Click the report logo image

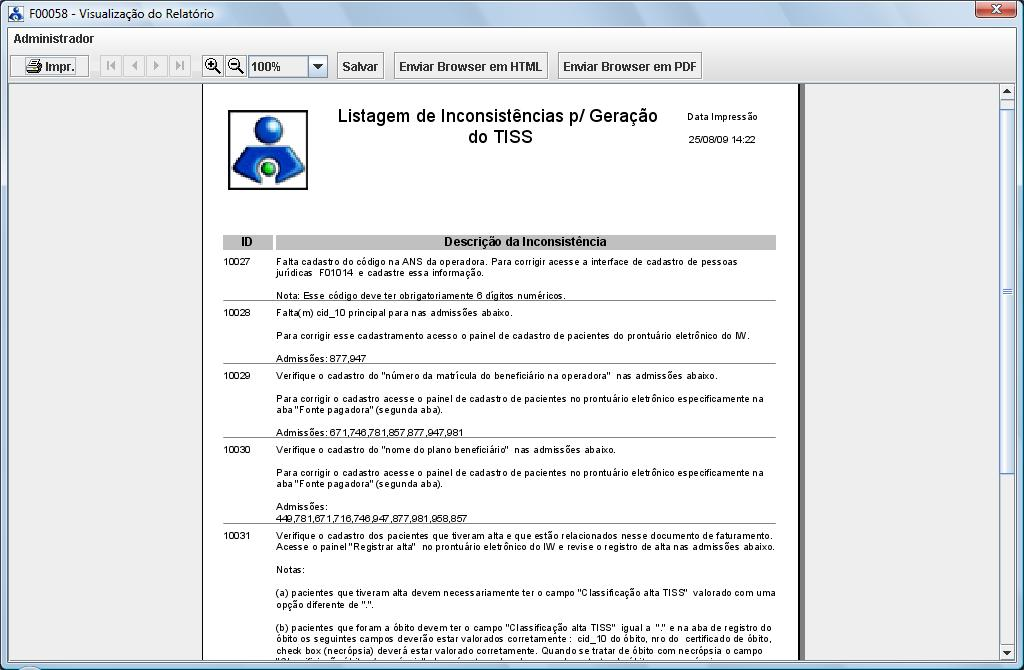(268, 150)
